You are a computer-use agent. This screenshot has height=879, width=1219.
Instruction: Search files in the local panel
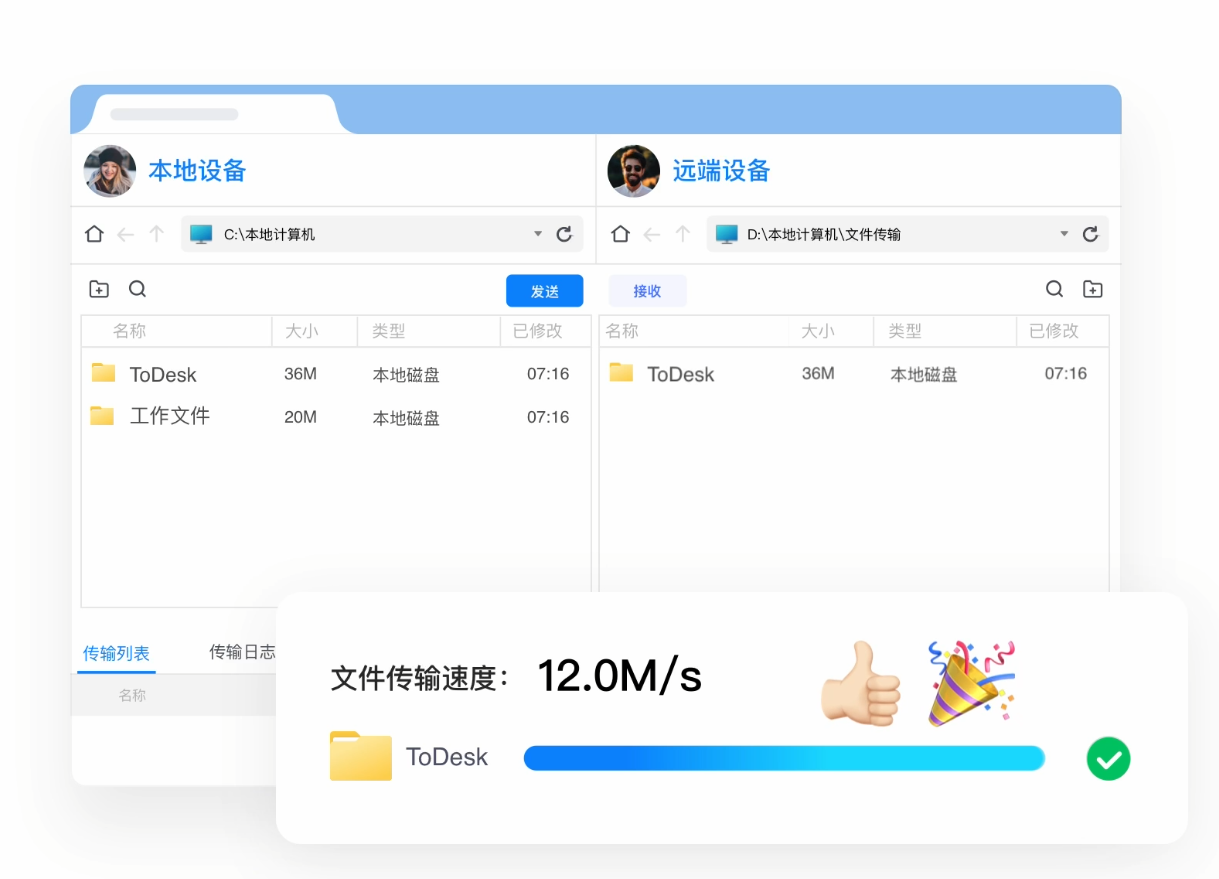138,289
